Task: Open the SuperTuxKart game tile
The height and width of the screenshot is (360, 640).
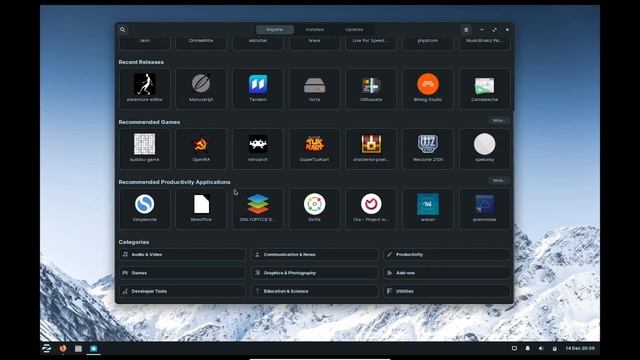Action: (x=315, y=149)
